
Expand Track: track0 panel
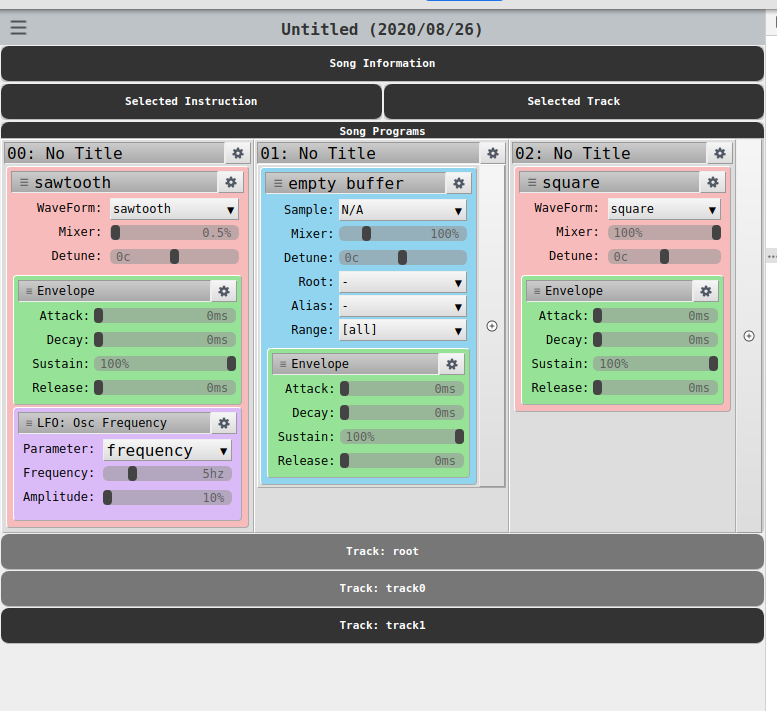382,589
